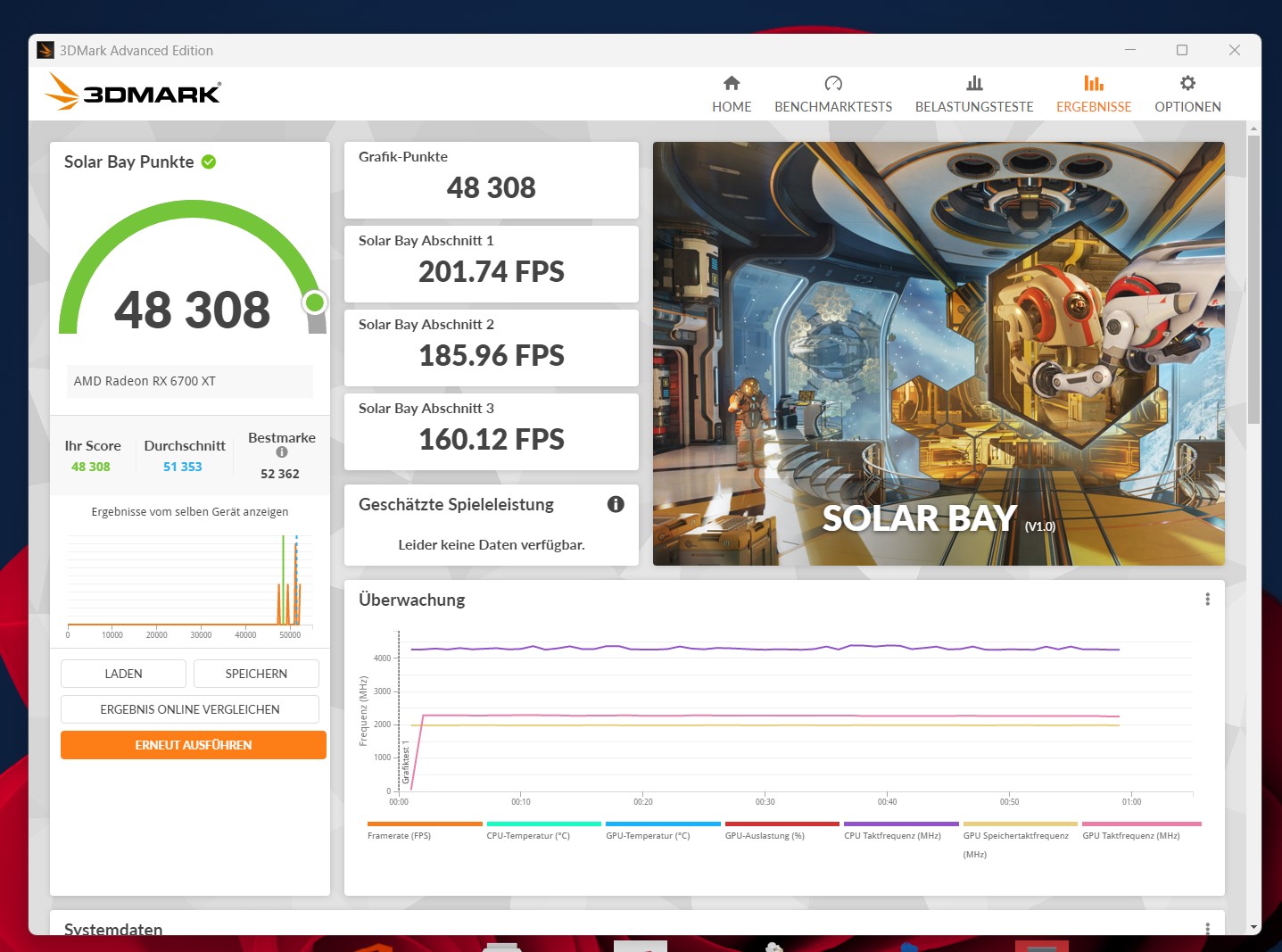Click the Bestmarke value 52 362
Image resolution: width=1282 pixels, height=952 pixels.
click(280, 474)
